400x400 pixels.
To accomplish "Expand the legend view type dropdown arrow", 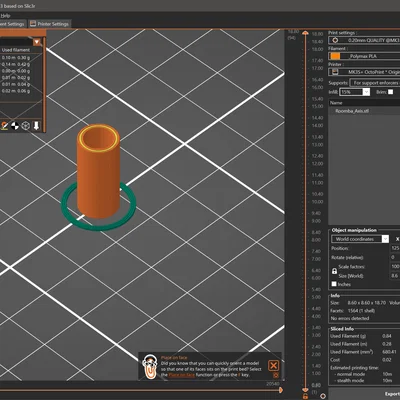I will [x=37, y=42].
